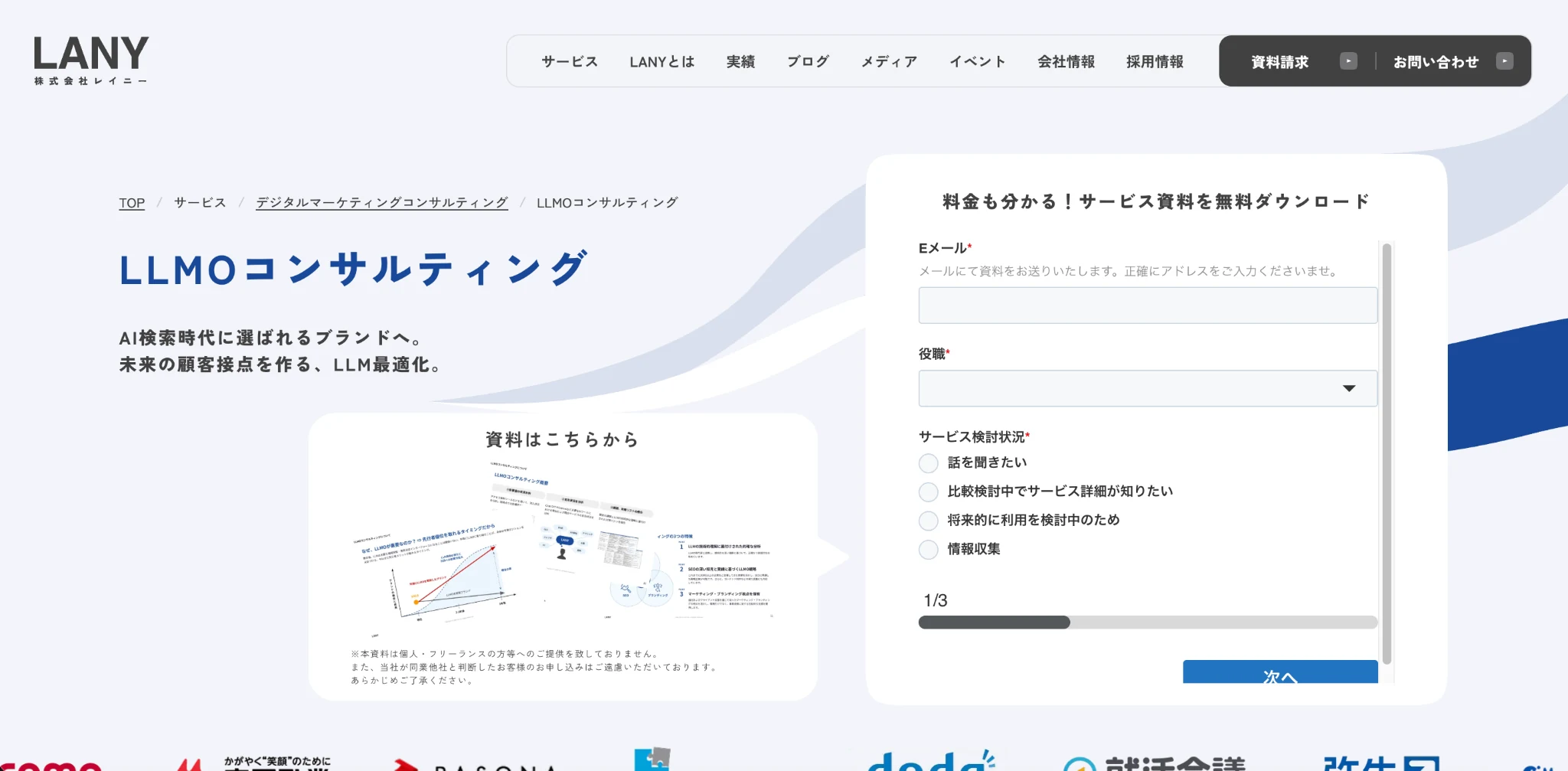Open the 役職 dropdown
Image resolution: width=1568 pixels, height=771 pixels.
click(x=1148, y=388)
